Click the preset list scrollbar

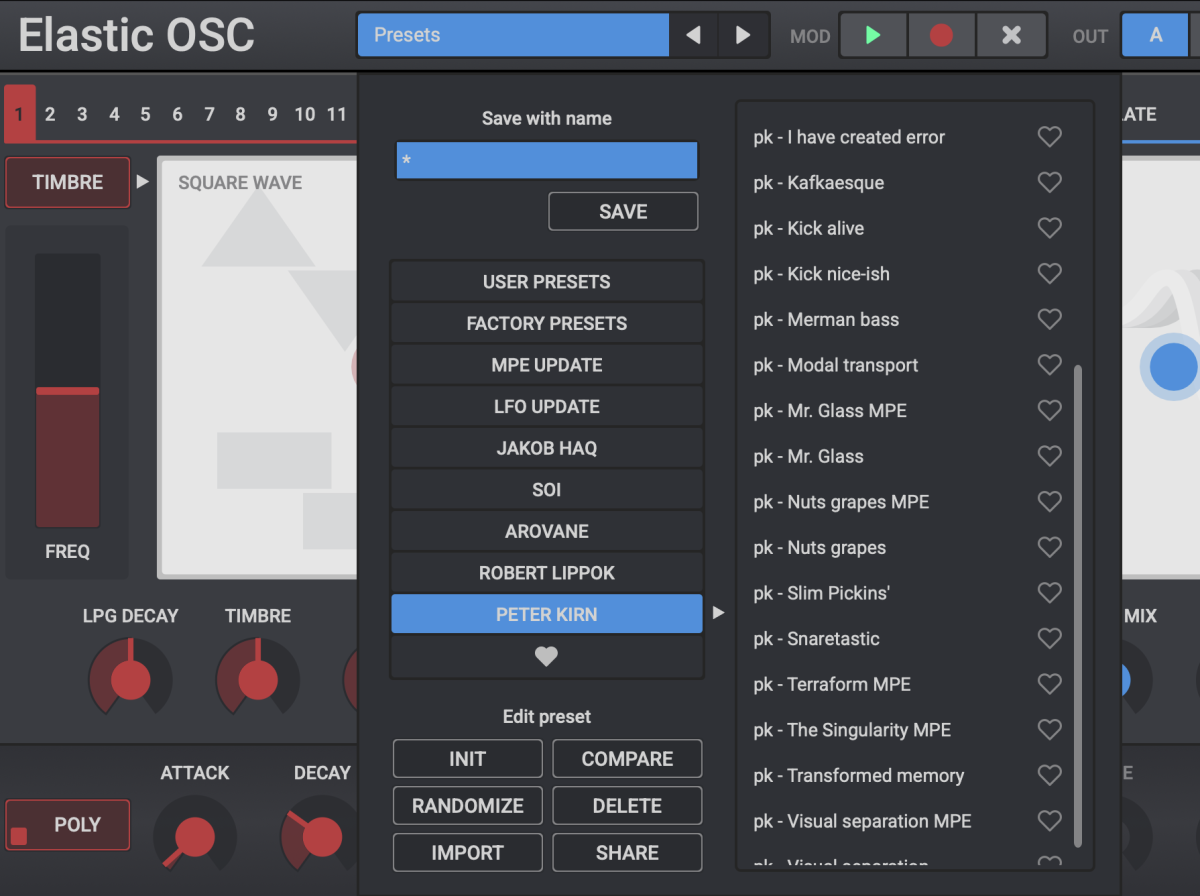pos(1077,606)
